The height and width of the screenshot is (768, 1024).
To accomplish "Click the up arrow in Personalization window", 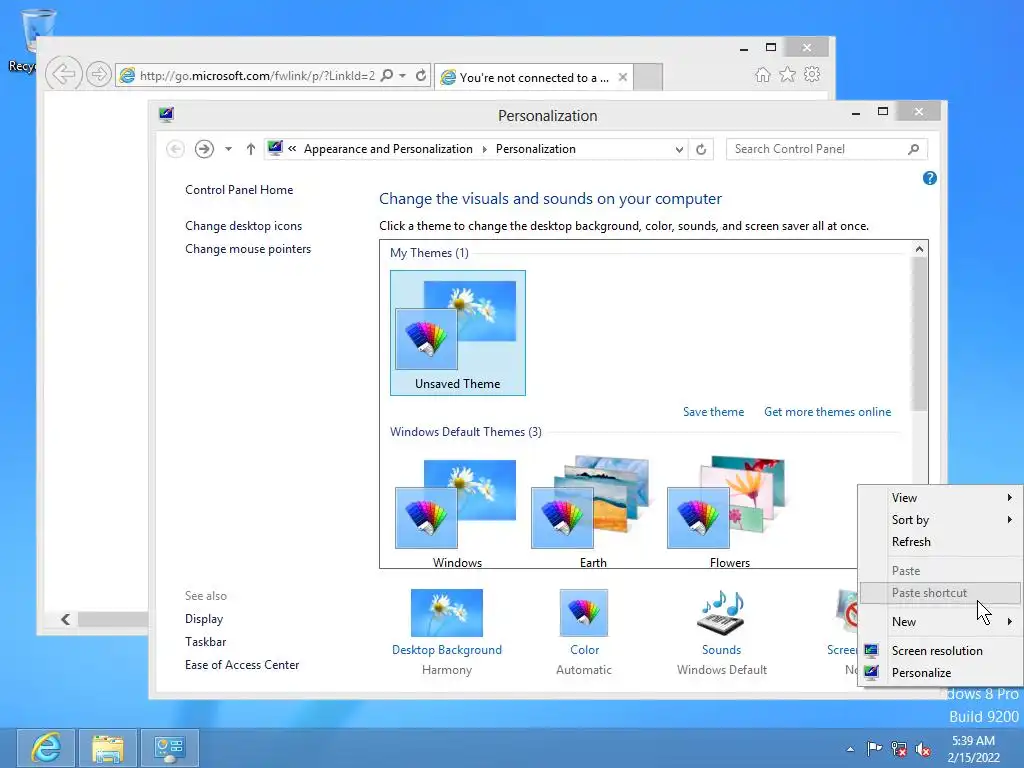I will coord(251,149).
